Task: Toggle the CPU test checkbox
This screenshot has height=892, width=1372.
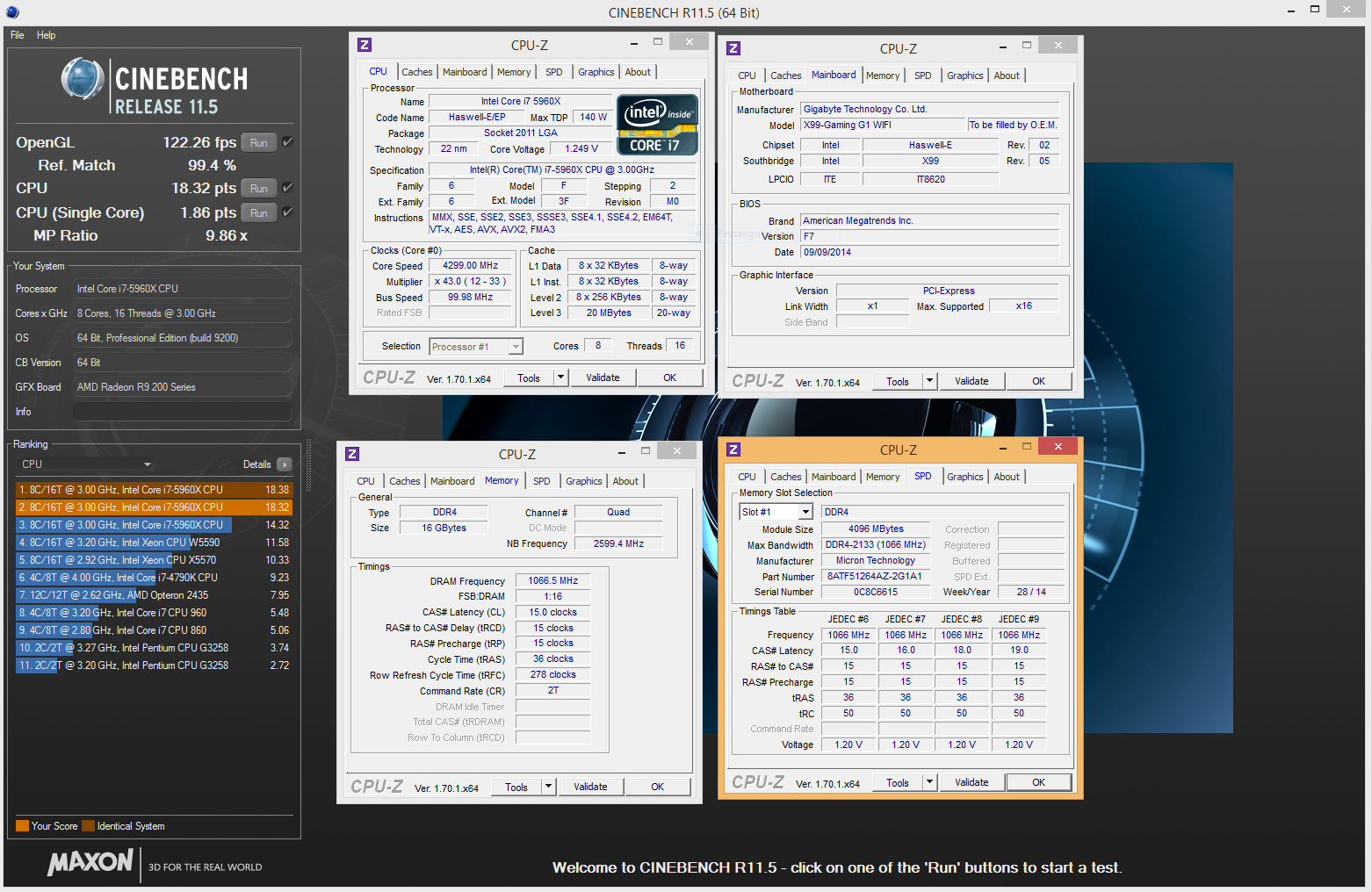Action: pos(287,187)
